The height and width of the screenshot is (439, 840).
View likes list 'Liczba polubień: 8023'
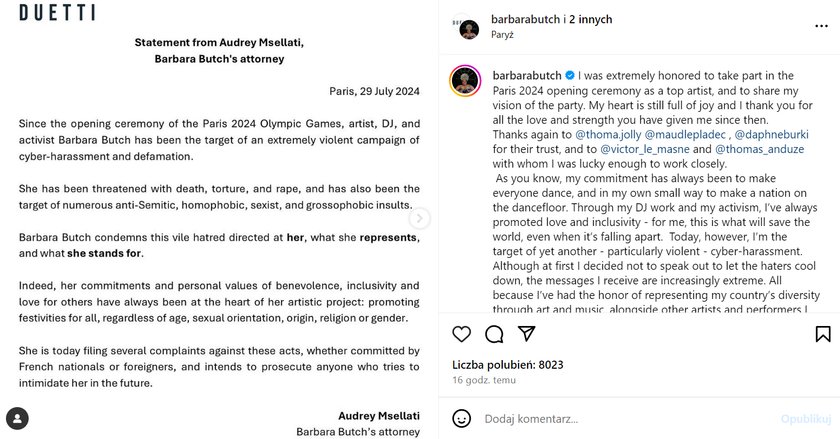[x=508, y=365]
